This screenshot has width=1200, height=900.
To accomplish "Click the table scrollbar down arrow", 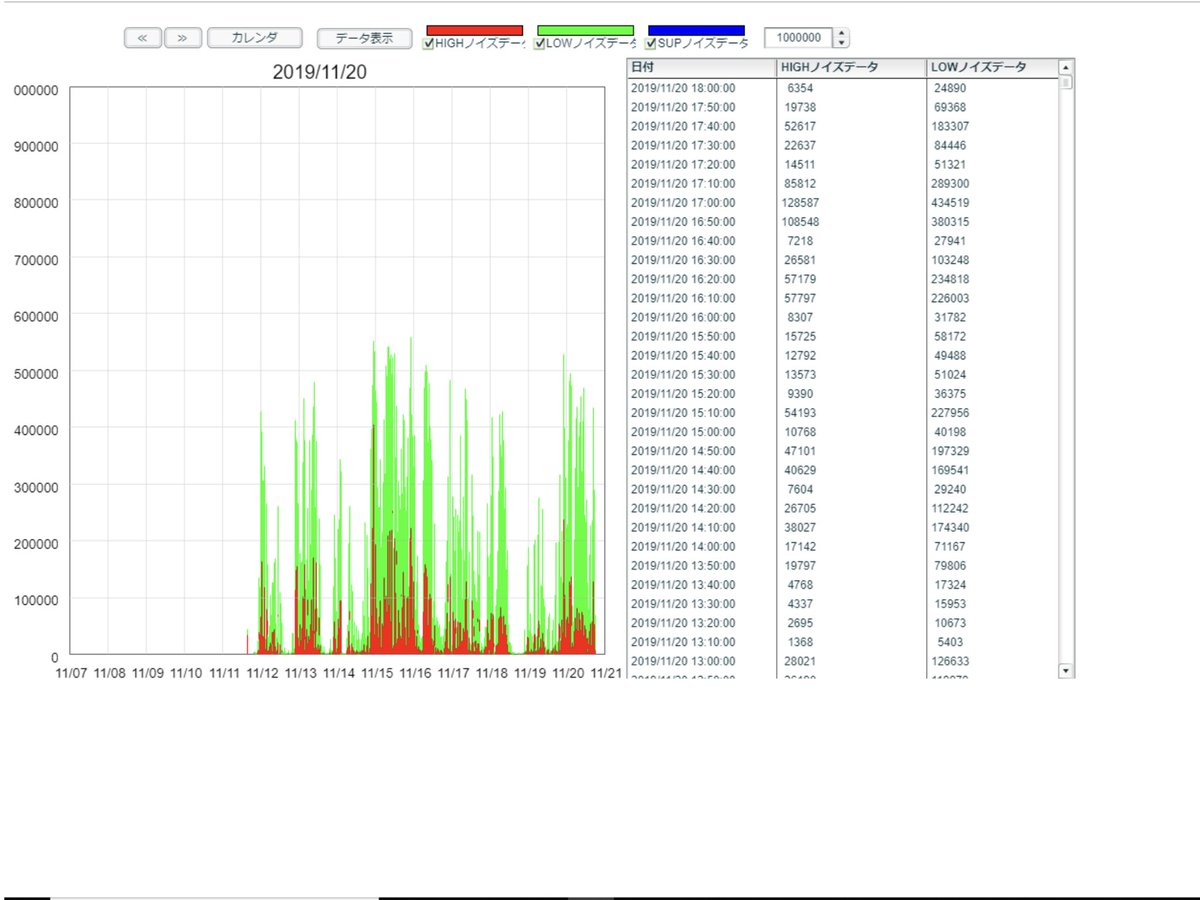I will (1066, 670).
